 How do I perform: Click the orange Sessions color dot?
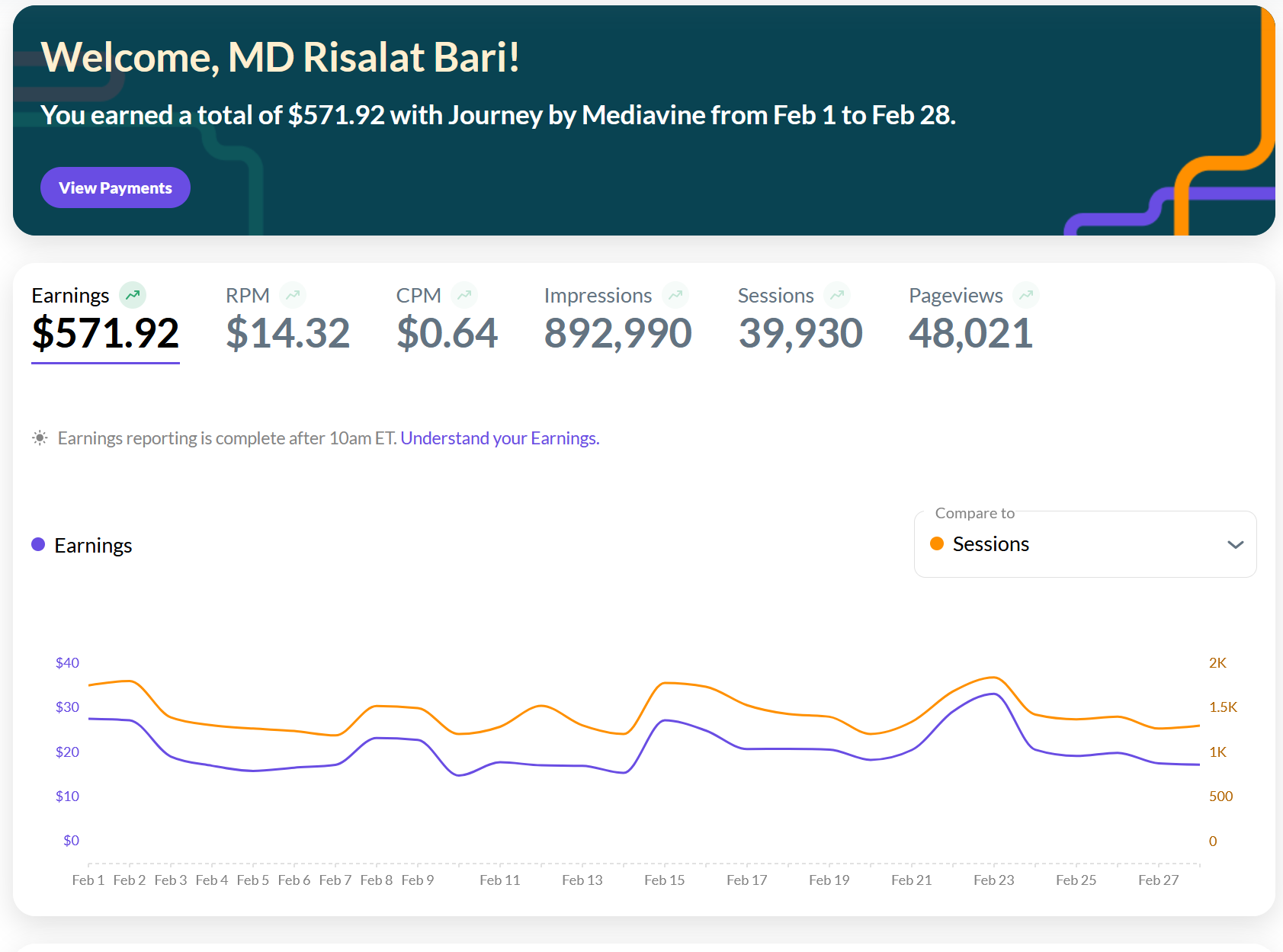pos(937,543)
